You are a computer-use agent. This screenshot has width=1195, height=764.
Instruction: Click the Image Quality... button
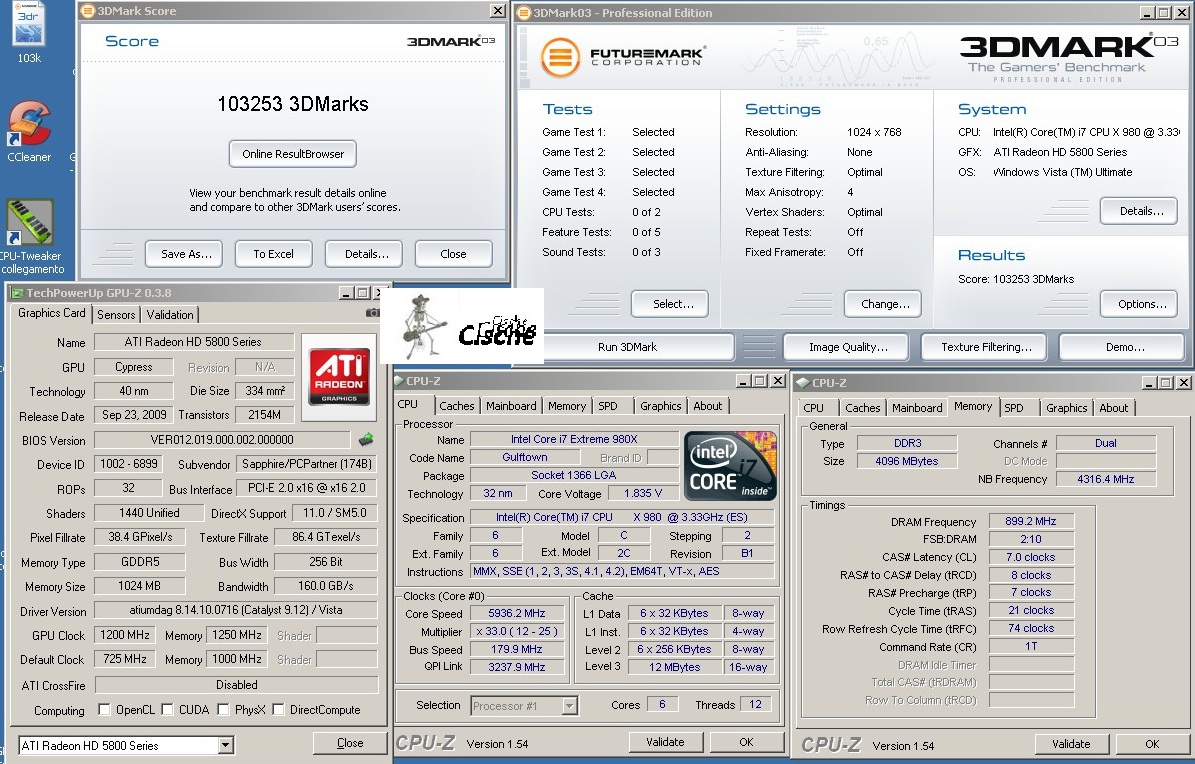(x=846, y=347)
